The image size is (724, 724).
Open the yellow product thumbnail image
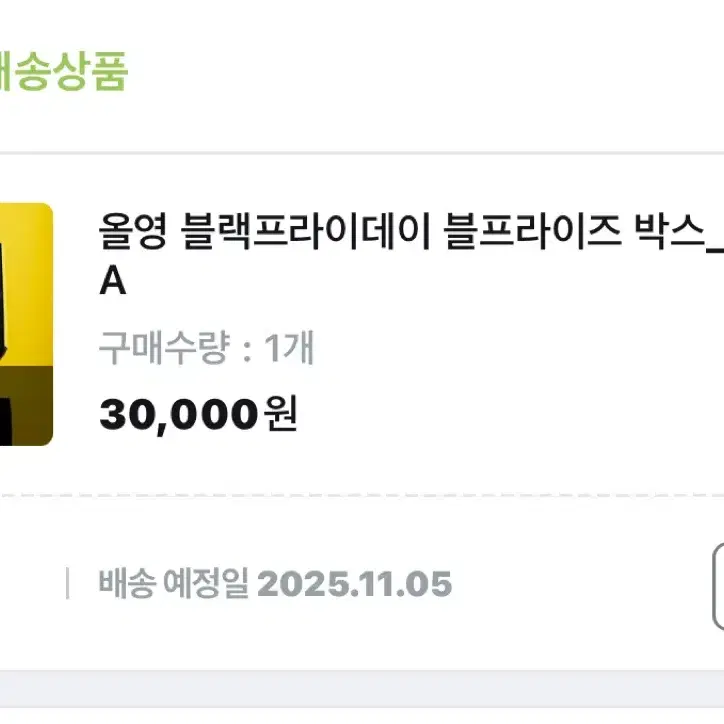(x=26, y=324)
